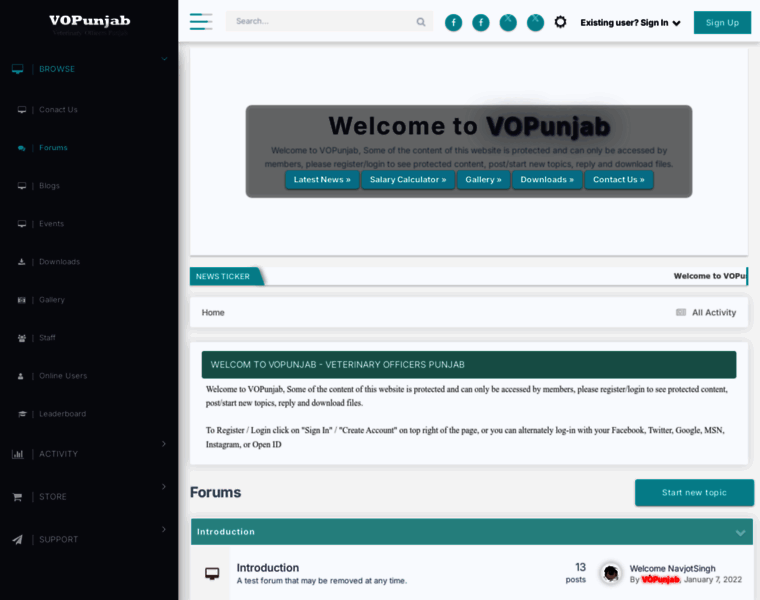Open Downloads in the sidebar
Image resolution: width=760 pixels, height=600 pixels.
point(60,262)
